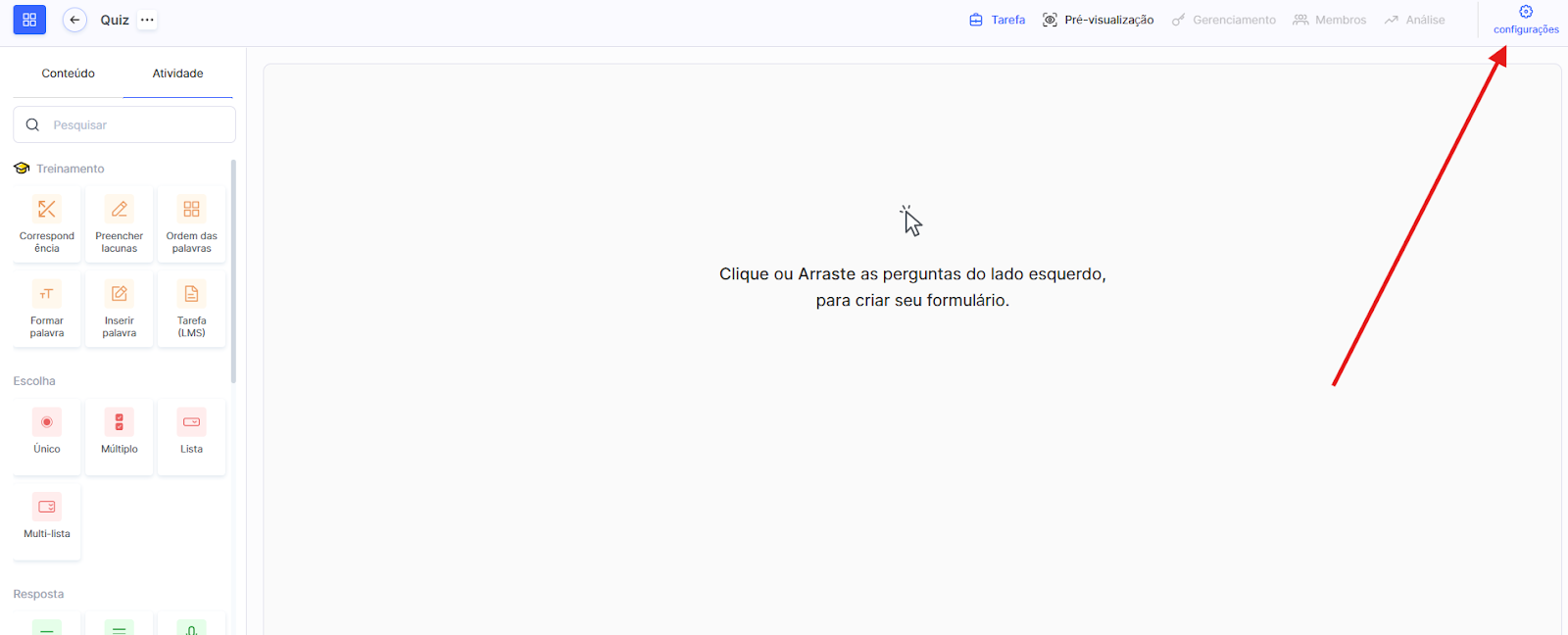The image size is (1568, 635).
Task: Add a Múltiplo multiple-choice question
Action: [120, 436]
